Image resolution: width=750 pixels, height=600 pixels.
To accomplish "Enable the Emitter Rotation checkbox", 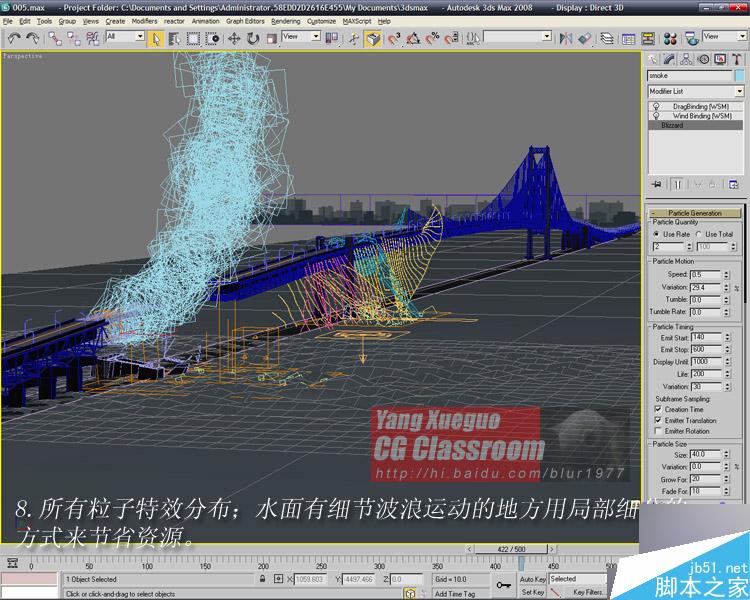I will click(x=658, y=431).
